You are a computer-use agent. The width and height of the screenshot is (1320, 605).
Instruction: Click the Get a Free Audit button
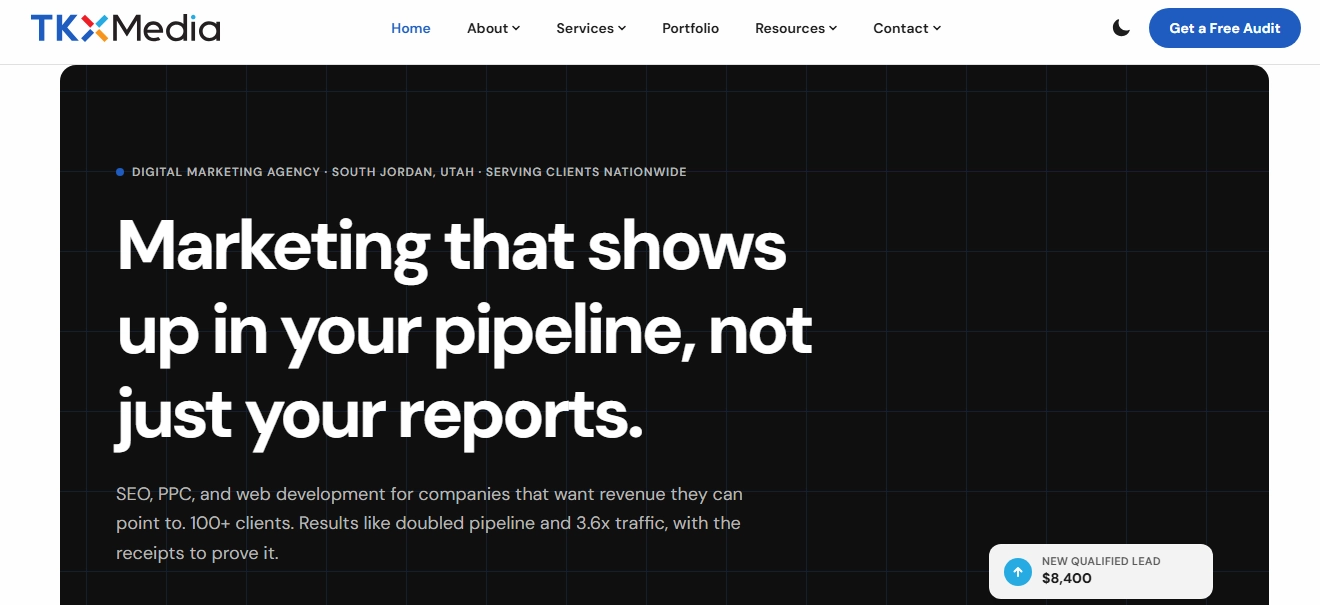point(1225,28)
